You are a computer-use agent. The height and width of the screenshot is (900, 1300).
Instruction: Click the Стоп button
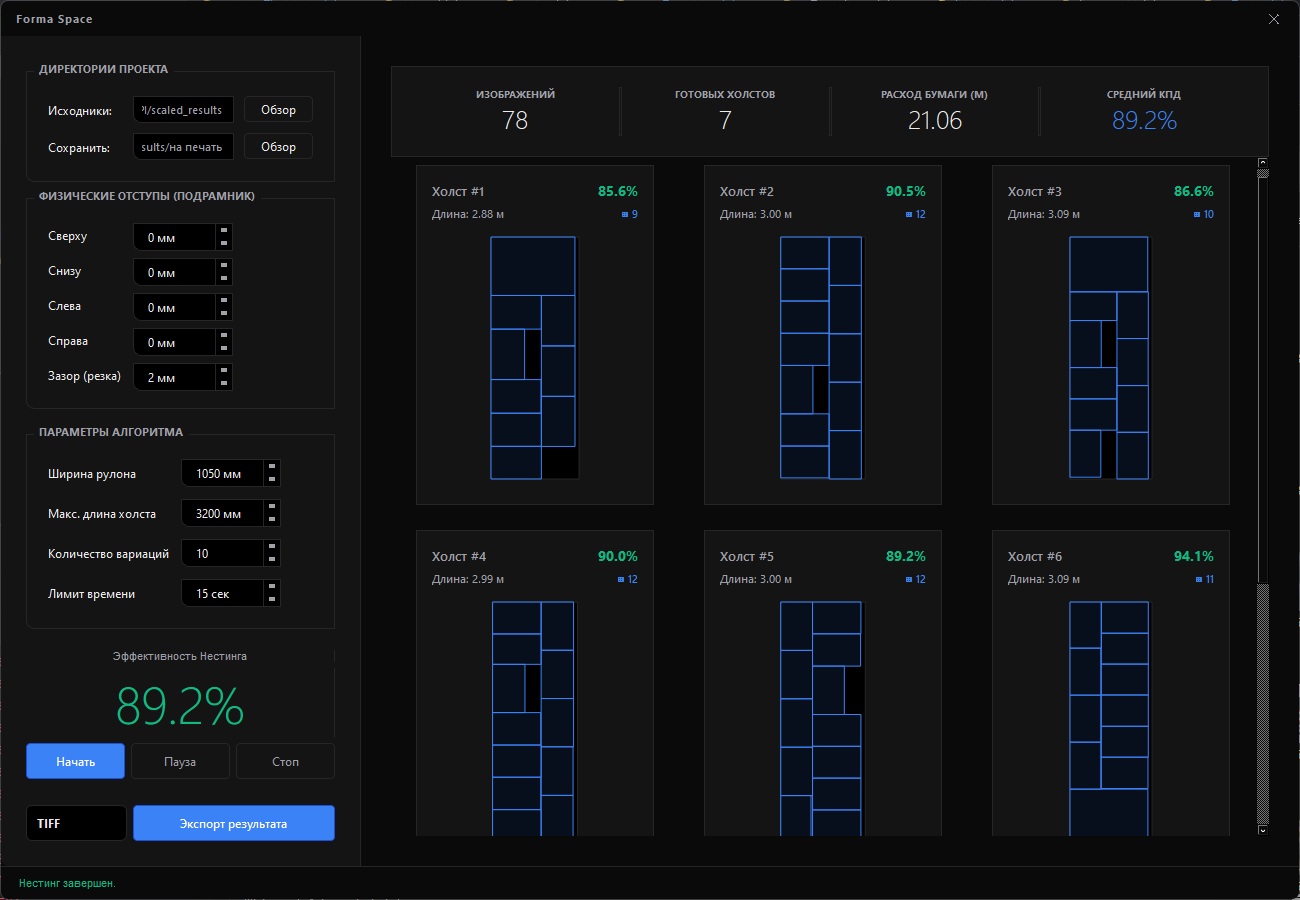[x=285, y=761]
